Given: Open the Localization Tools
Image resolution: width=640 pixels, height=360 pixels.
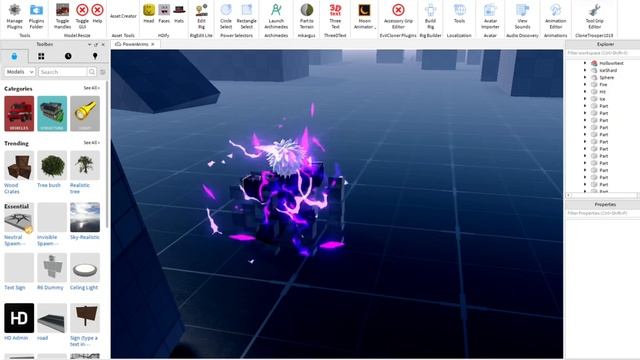Looking at the screenshot, I should point(459,13).
